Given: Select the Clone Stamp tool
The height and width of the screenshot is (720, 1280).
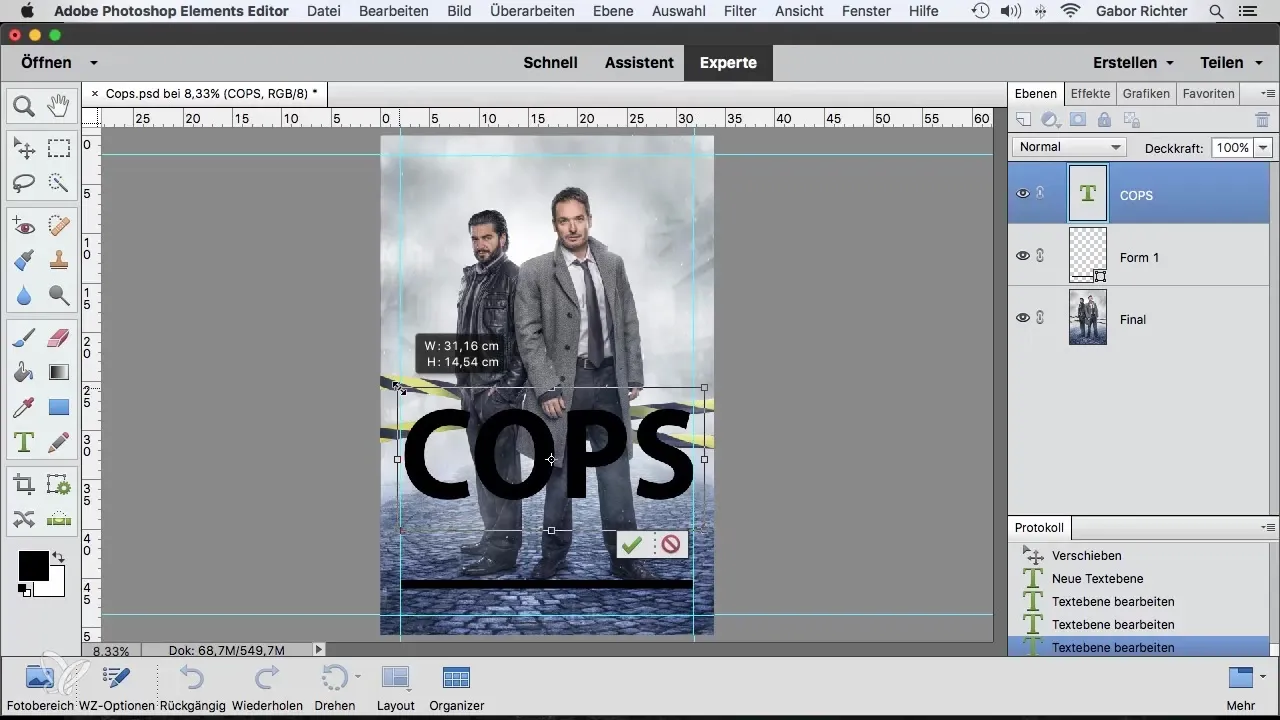Looking at the screenshot, I should point(59,261).
